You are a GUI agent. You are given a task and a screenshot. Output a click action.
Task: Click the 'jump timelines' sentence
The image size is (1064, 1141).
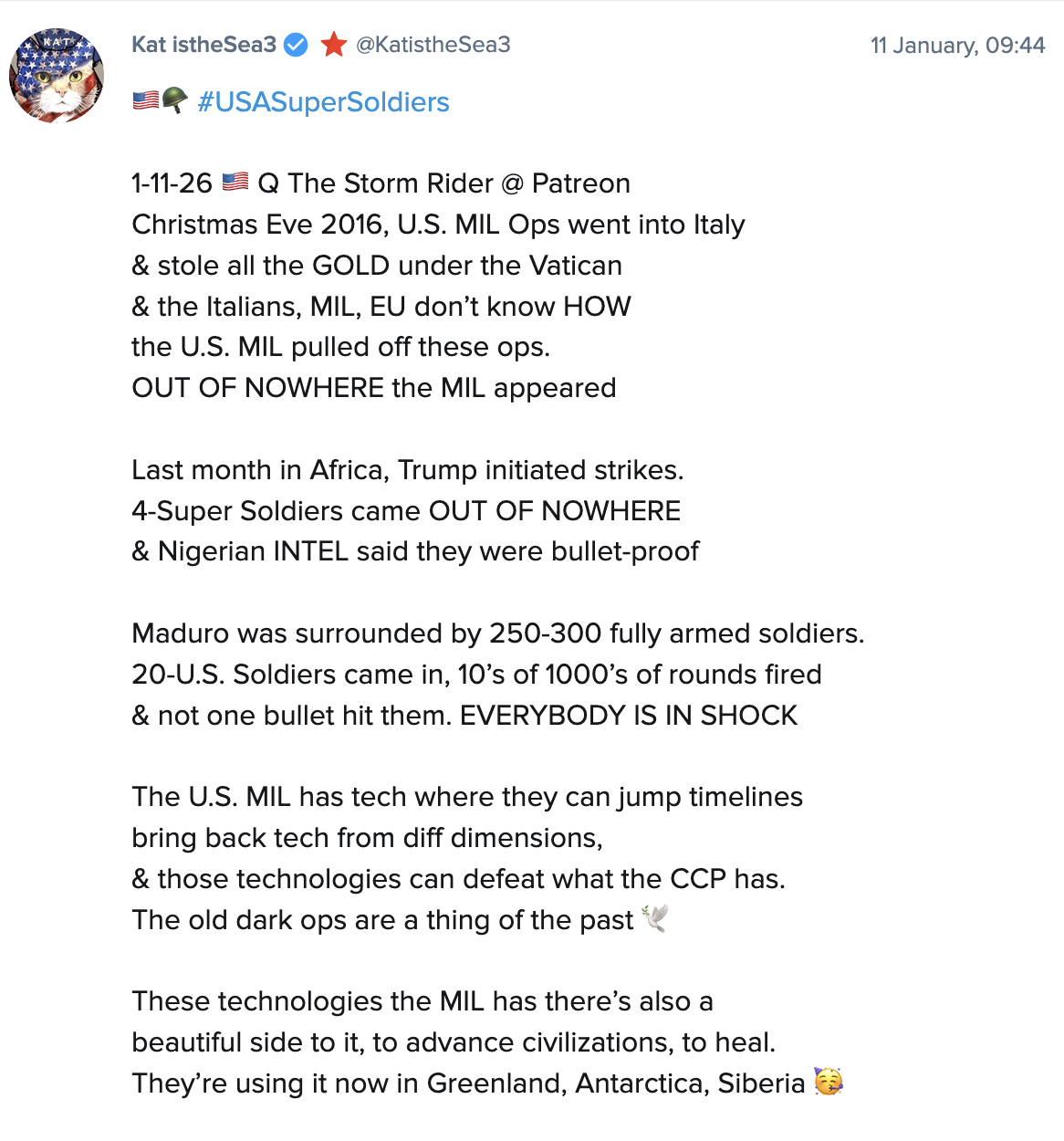[467, 797]
